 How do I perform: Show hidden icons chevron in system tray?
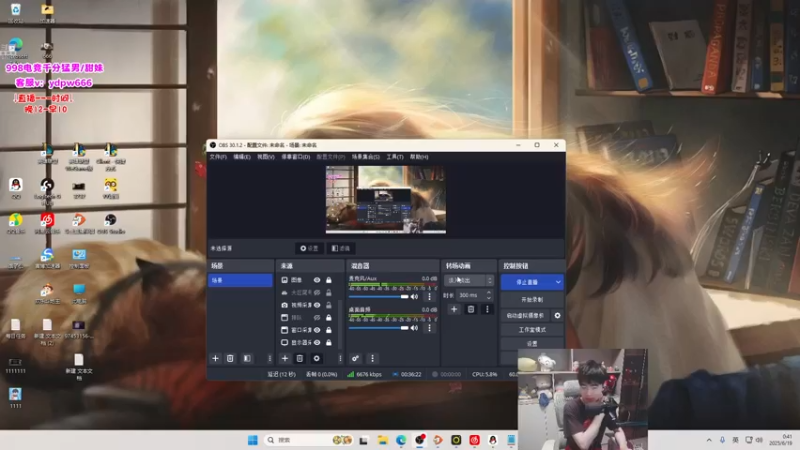click(709, 440)
